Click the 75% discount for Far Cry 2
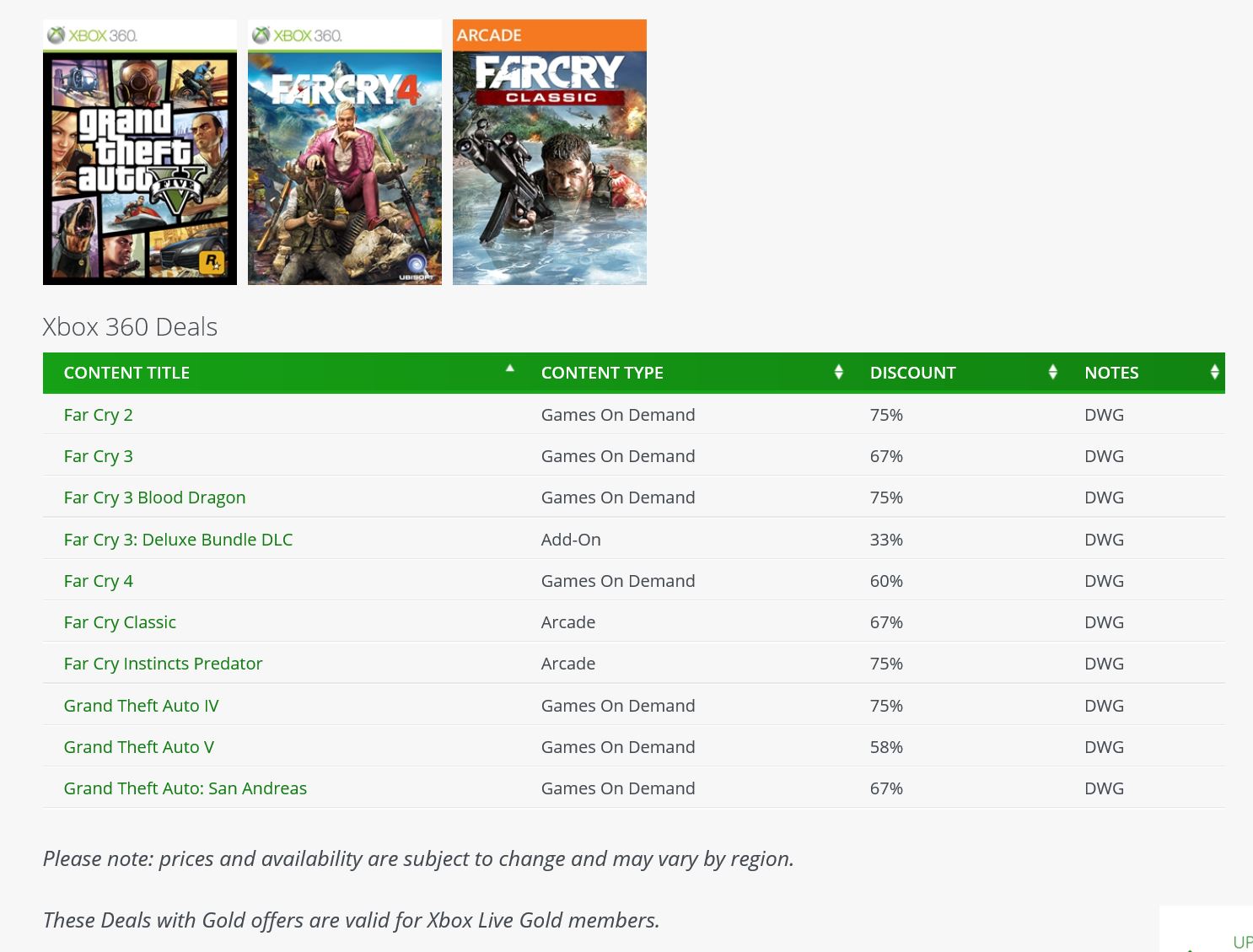Viewport: 1253px width, 952px height. point(886,415)
